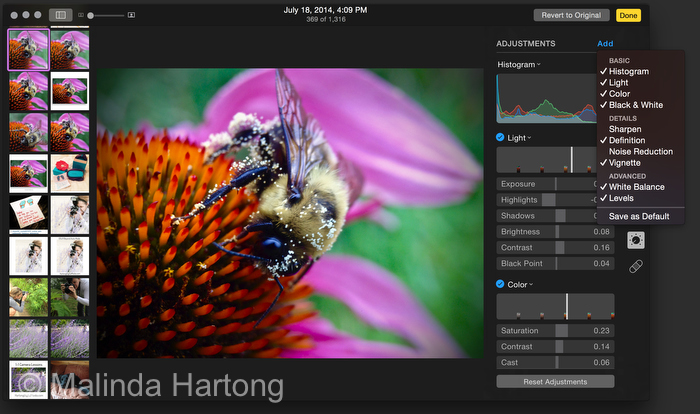This screenshot has height=414, width=700.
Task: Click the '369 of 1,316' photo counter
Action: coord(326,19)
